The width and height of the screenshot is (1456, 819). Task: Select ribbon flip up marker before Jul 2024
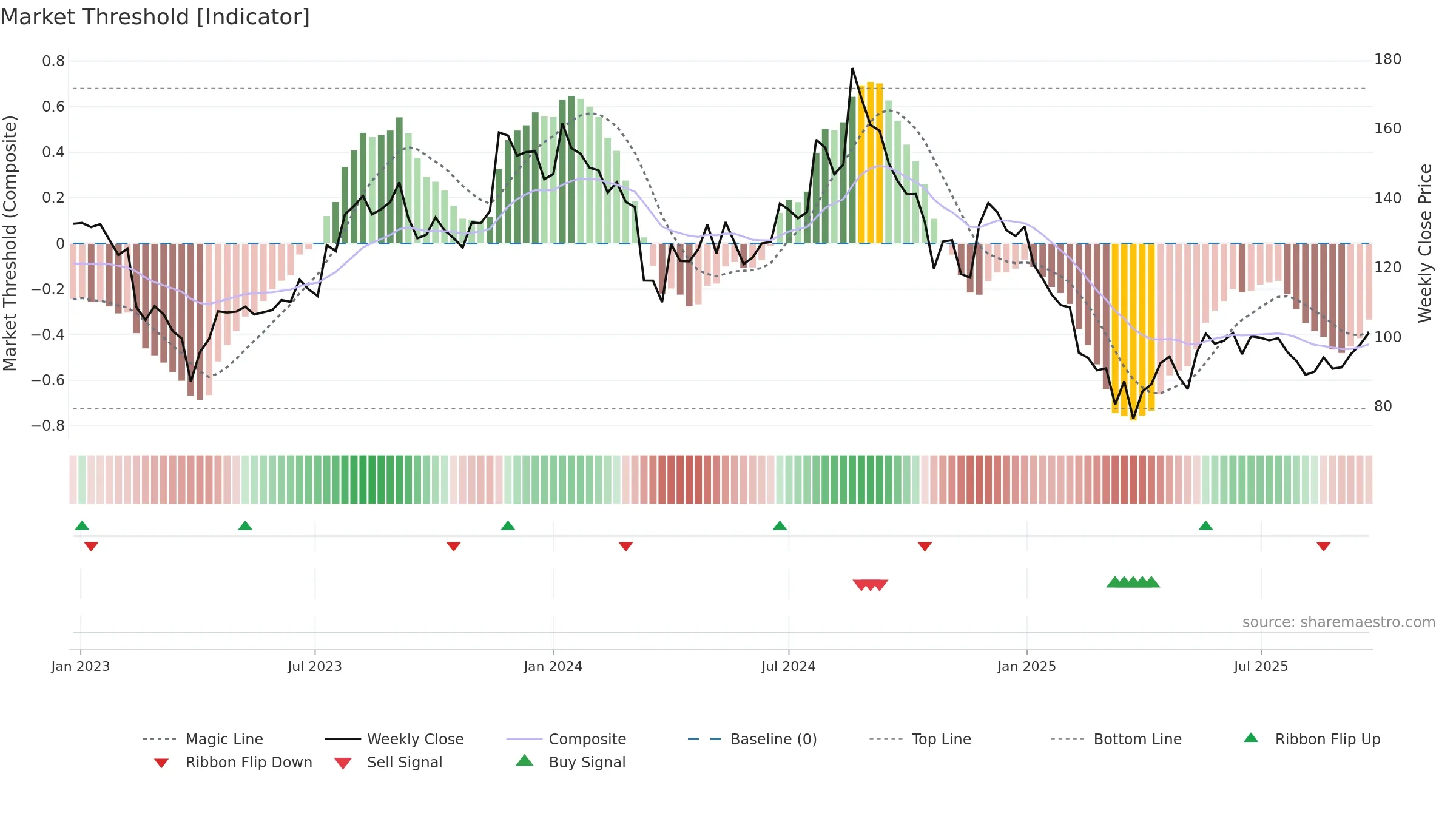(x=780, y=525)
